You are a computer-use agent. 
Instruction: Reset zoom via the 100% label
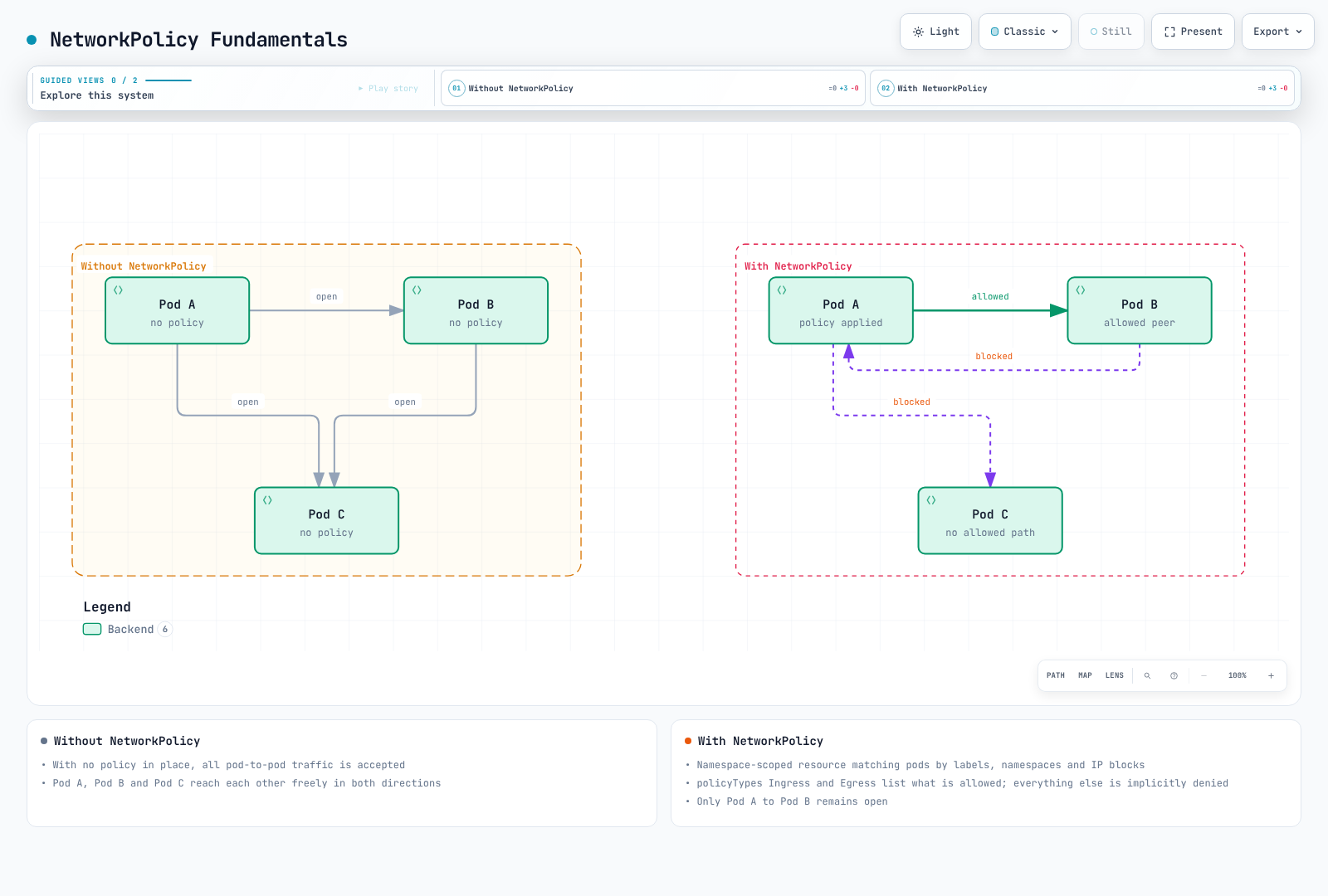1238,675
